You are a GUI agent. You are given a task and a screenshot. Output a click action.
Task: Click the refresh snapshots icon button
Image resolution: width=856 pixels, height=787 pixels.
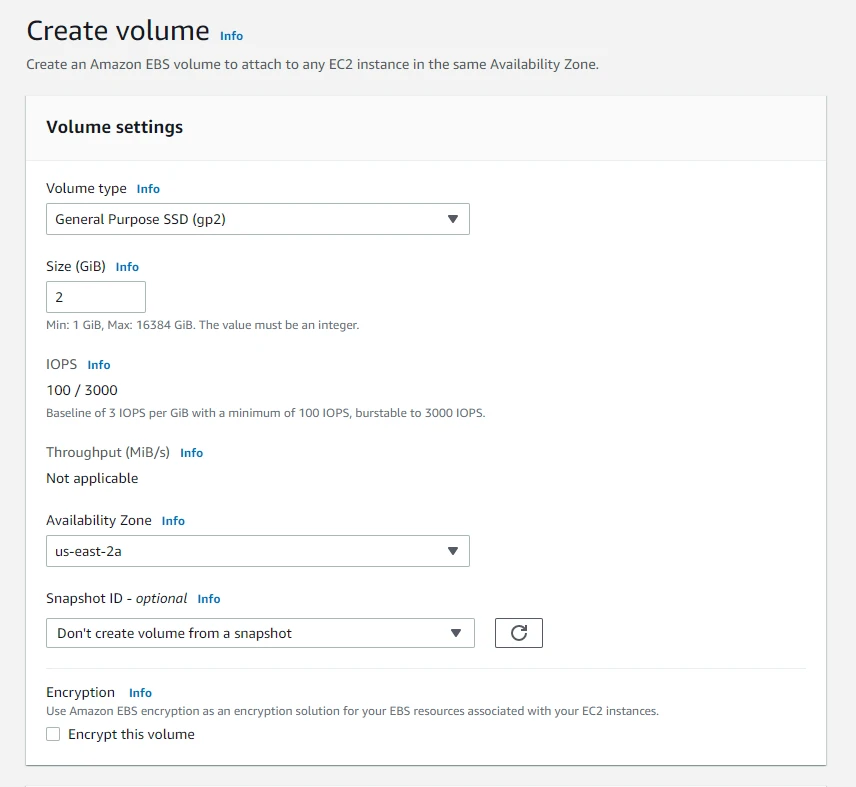click(518, 633)
